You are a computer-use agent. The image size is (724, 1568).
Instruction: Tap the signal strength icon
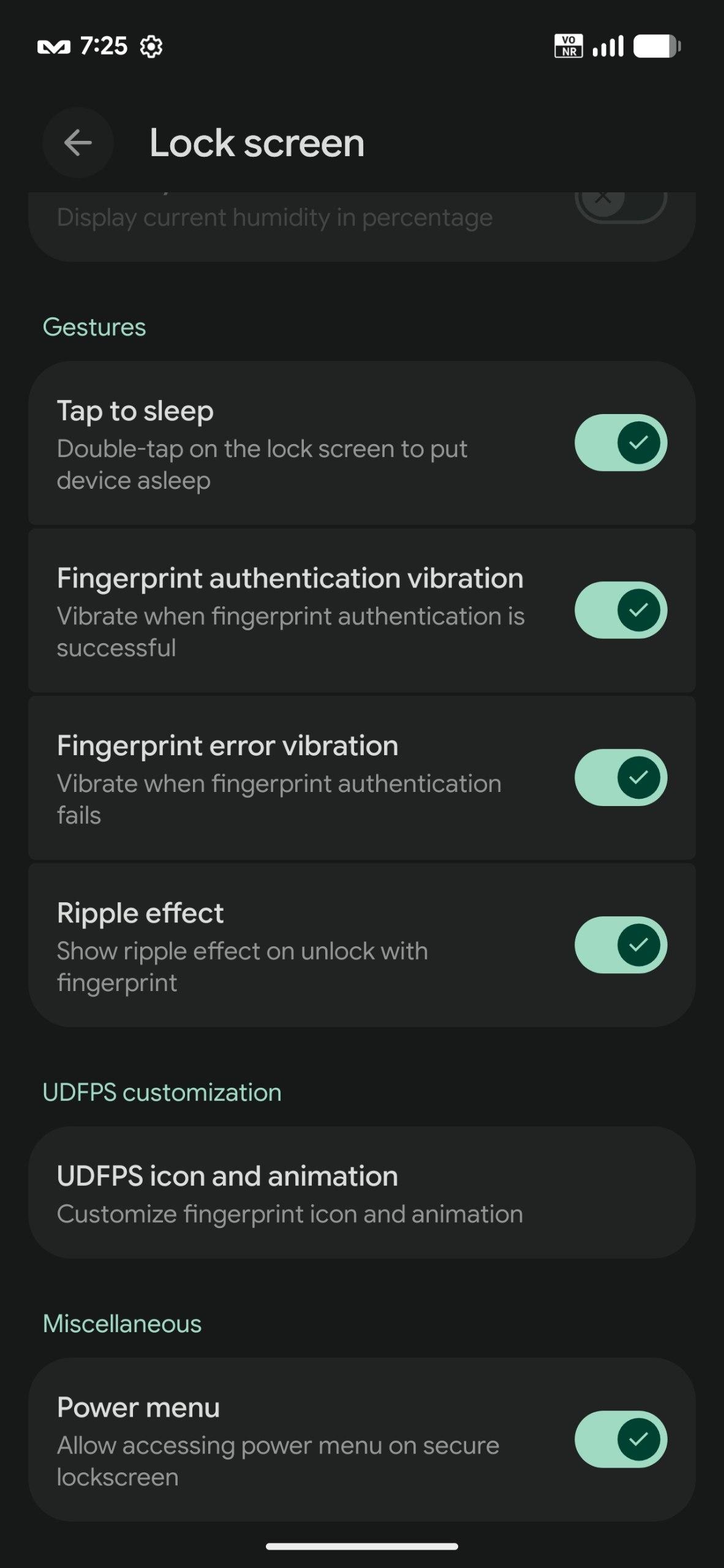point(608,46)
